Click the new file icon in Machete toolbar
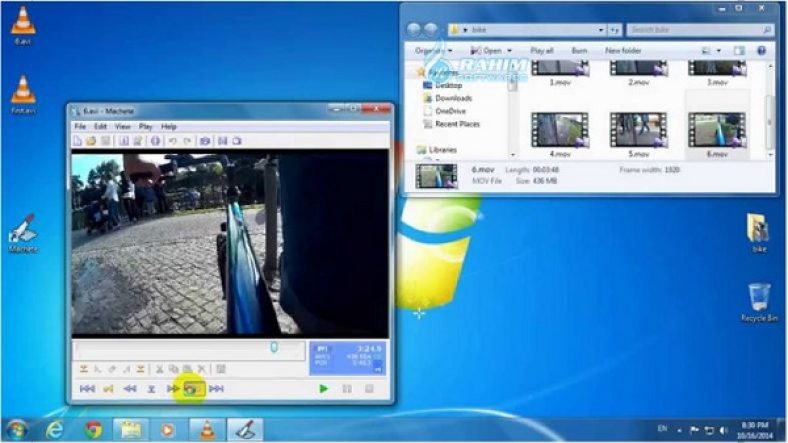788x443 pixels. [77, 141]
